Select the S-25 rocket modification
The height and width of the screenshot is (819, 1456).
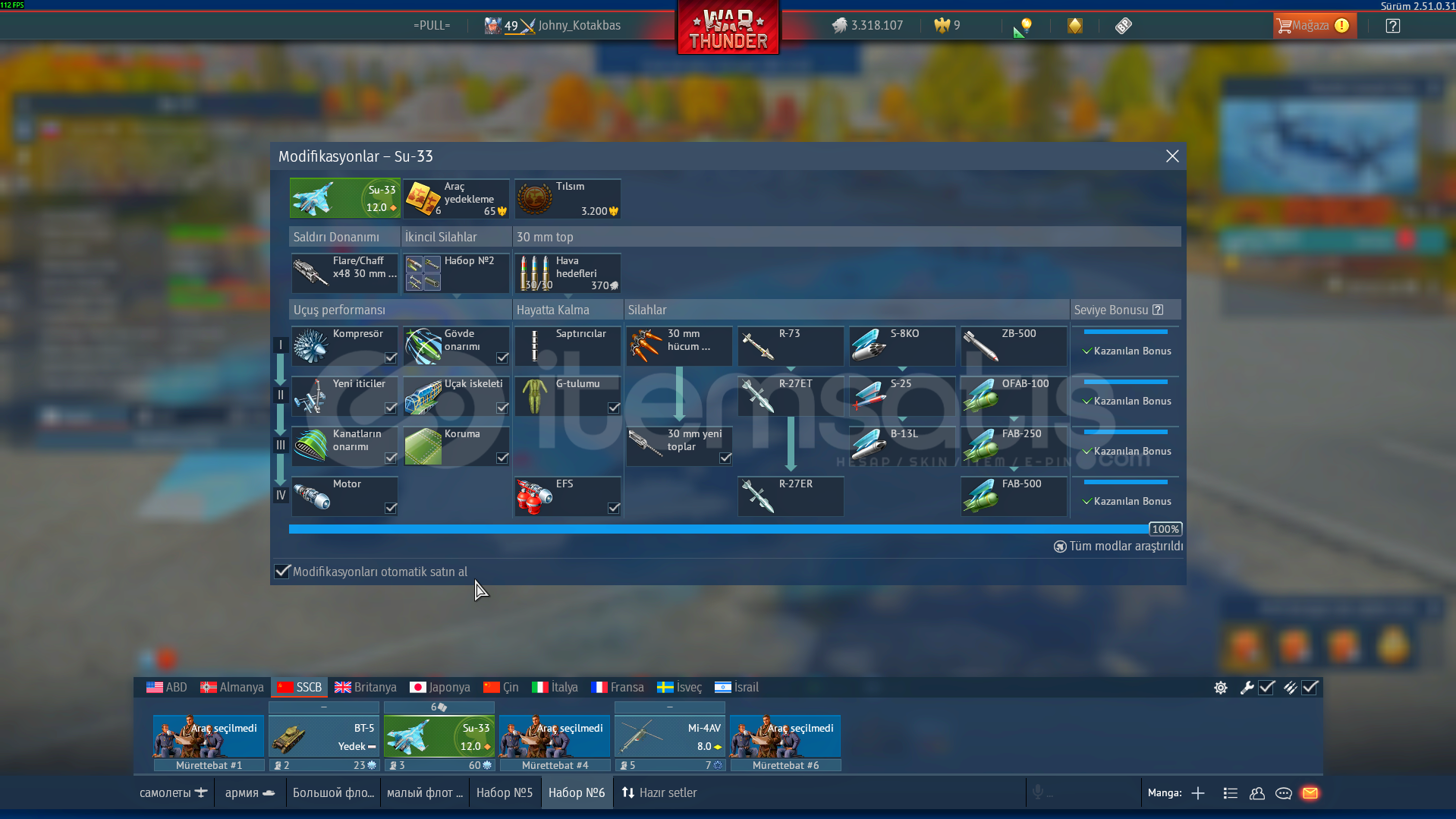point(902,396)
